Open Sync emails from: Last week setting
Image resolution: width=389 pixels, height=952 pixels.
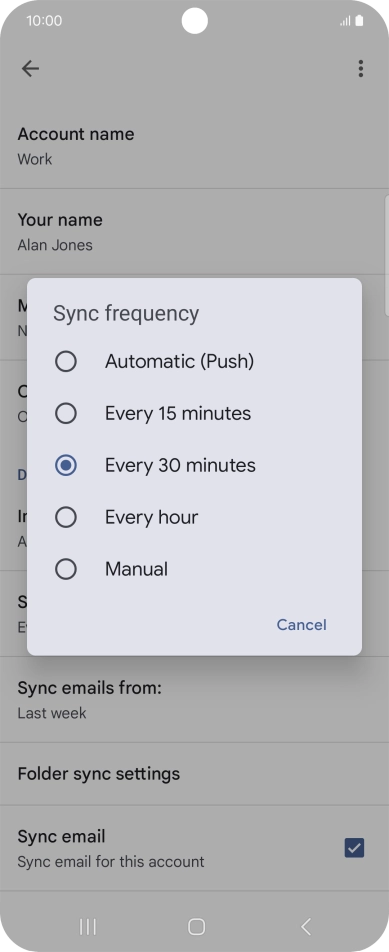[194, 699]
